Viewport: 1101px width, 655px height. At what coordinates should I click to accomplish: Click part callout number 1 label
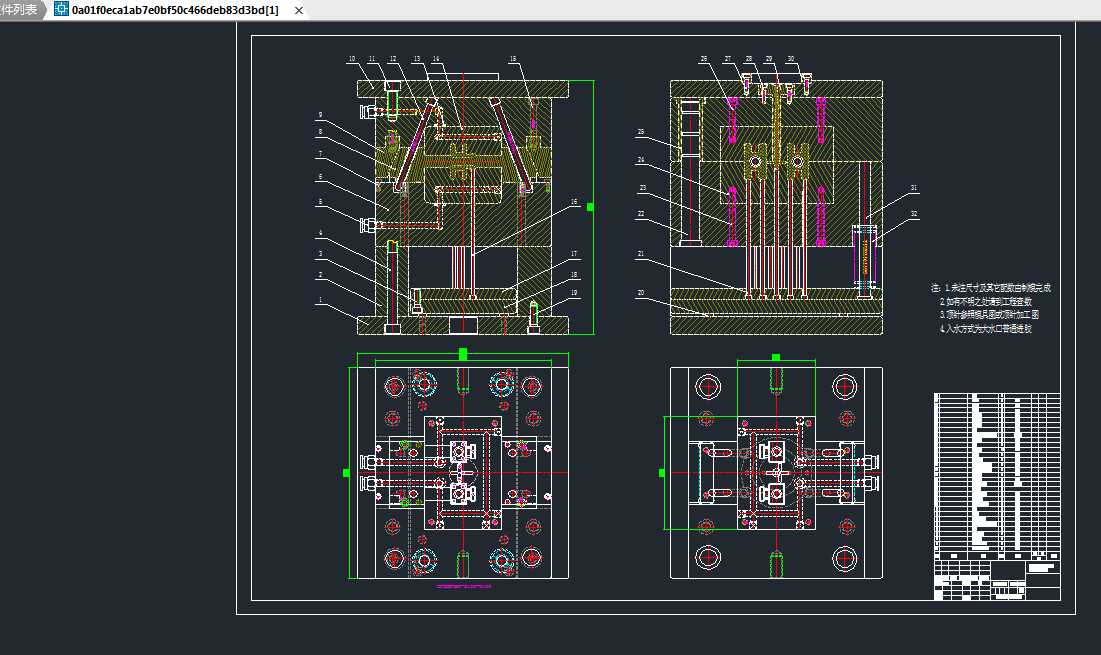[320, 300]
